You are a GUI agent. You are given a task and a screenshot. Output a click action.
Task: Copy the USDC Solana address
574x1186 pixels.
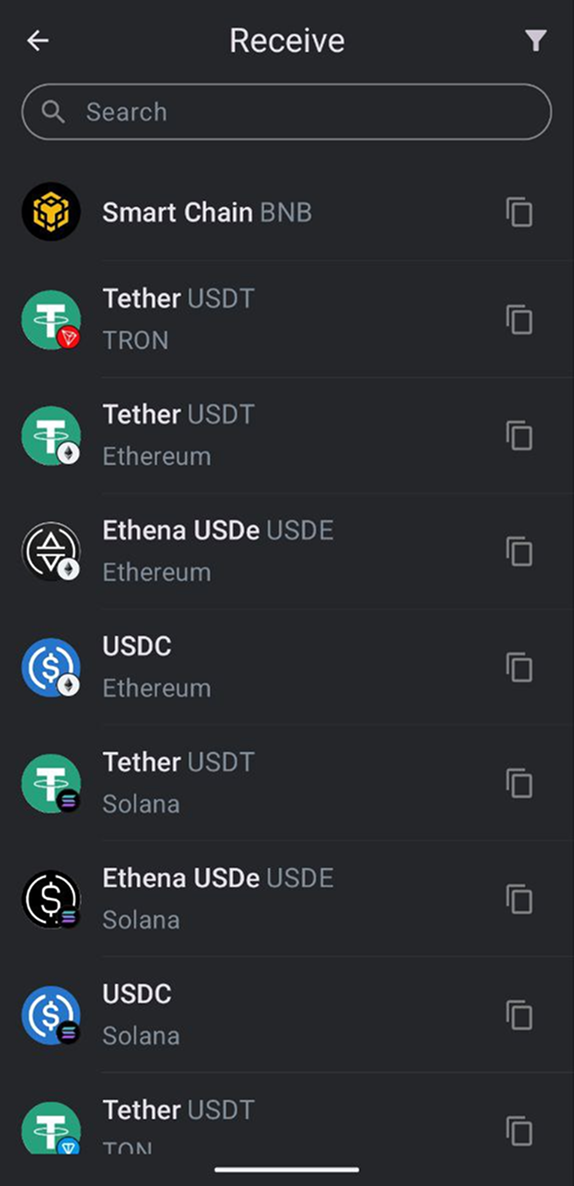(520, 1015)
